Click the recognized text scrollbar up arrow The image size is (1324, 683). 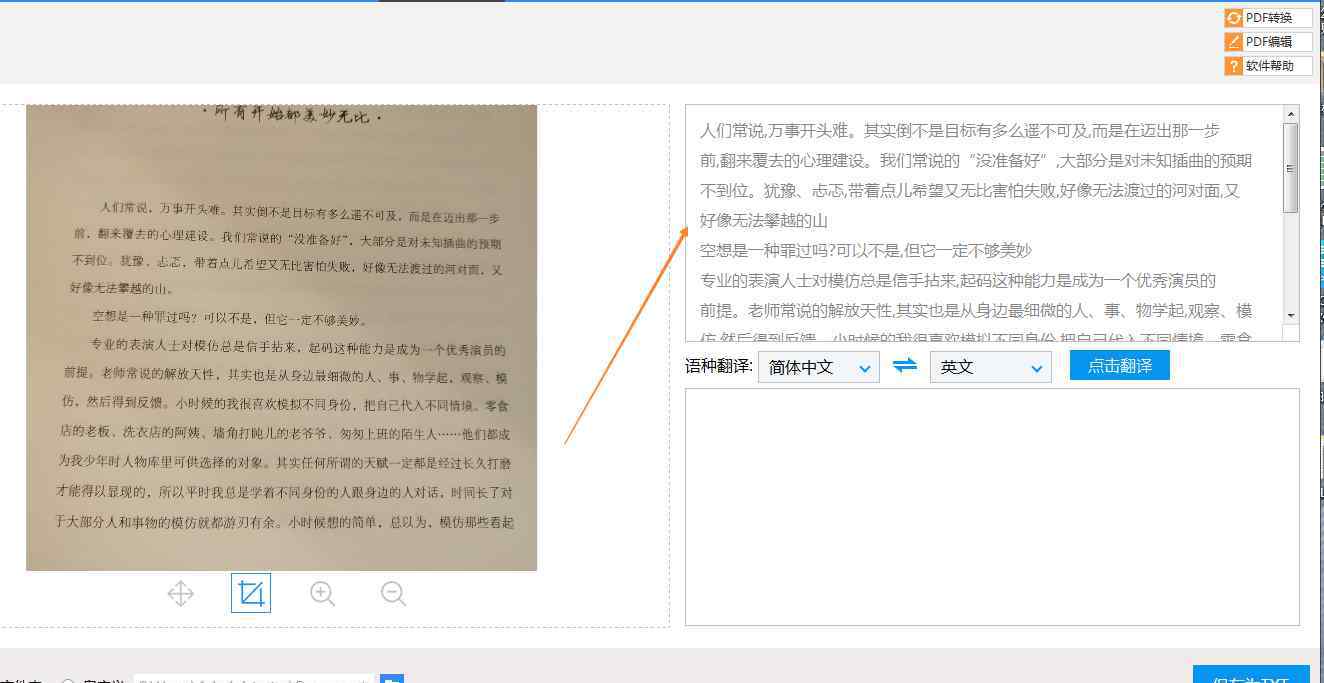1291,114
